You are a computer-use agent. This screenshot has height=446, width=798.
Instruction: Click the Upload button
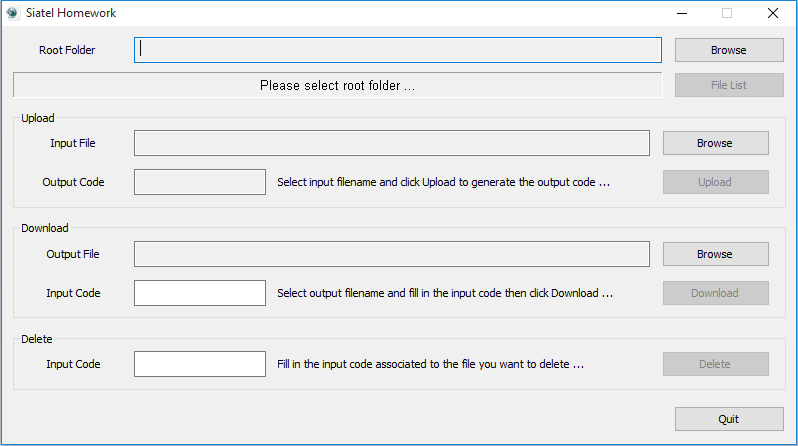click(715, 182)
